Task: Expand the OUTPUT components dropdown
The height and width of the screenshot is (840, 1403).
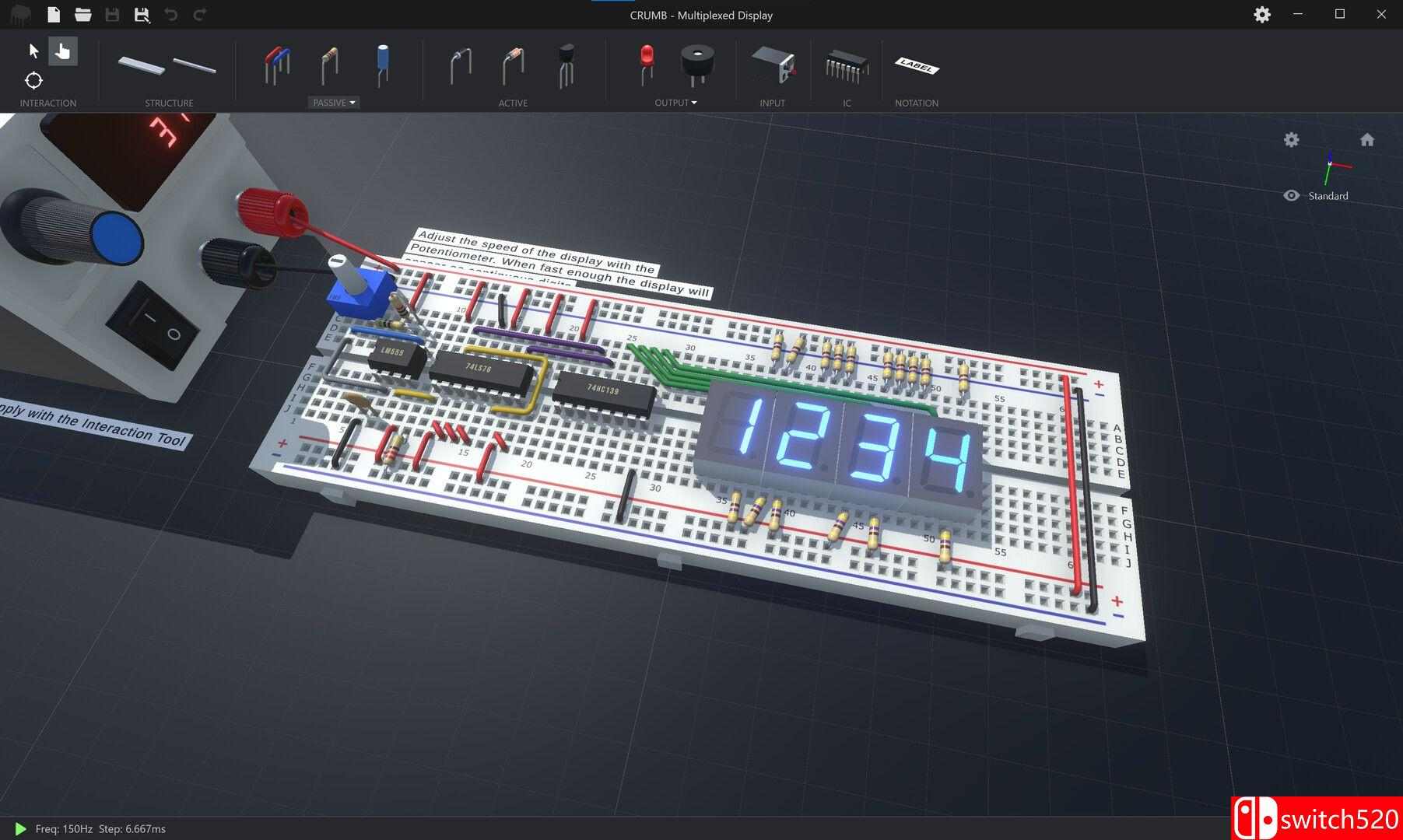Action: click(x=675, y=103)
